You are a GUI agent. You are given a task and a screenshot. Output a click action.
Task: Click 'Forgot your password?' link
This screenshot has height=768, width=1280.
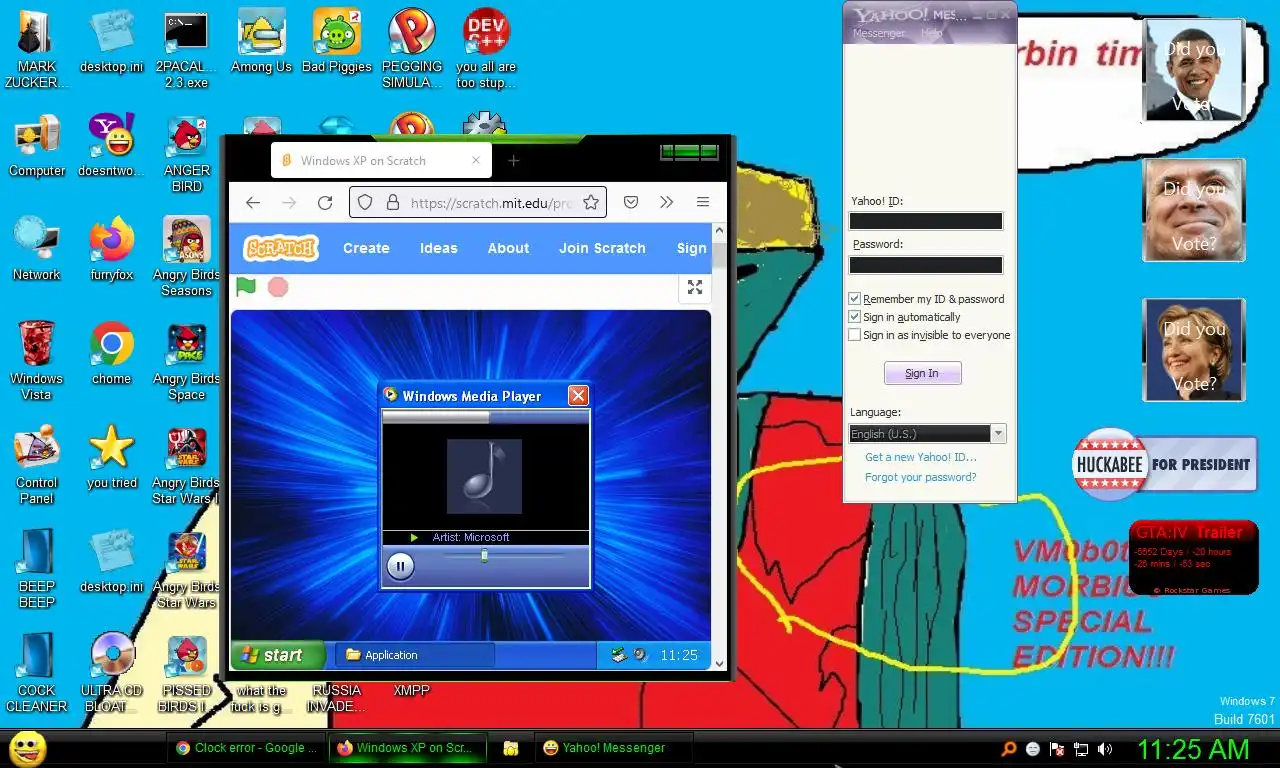(921, 477)
